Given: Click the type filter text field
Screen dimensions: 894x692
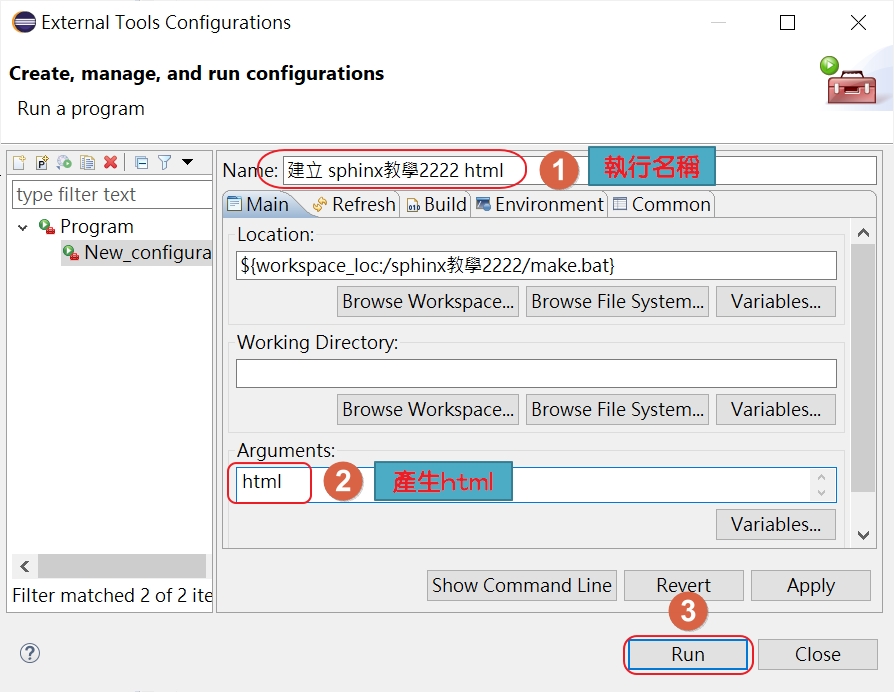Looking at the screenshot, I should pos(112,194).
